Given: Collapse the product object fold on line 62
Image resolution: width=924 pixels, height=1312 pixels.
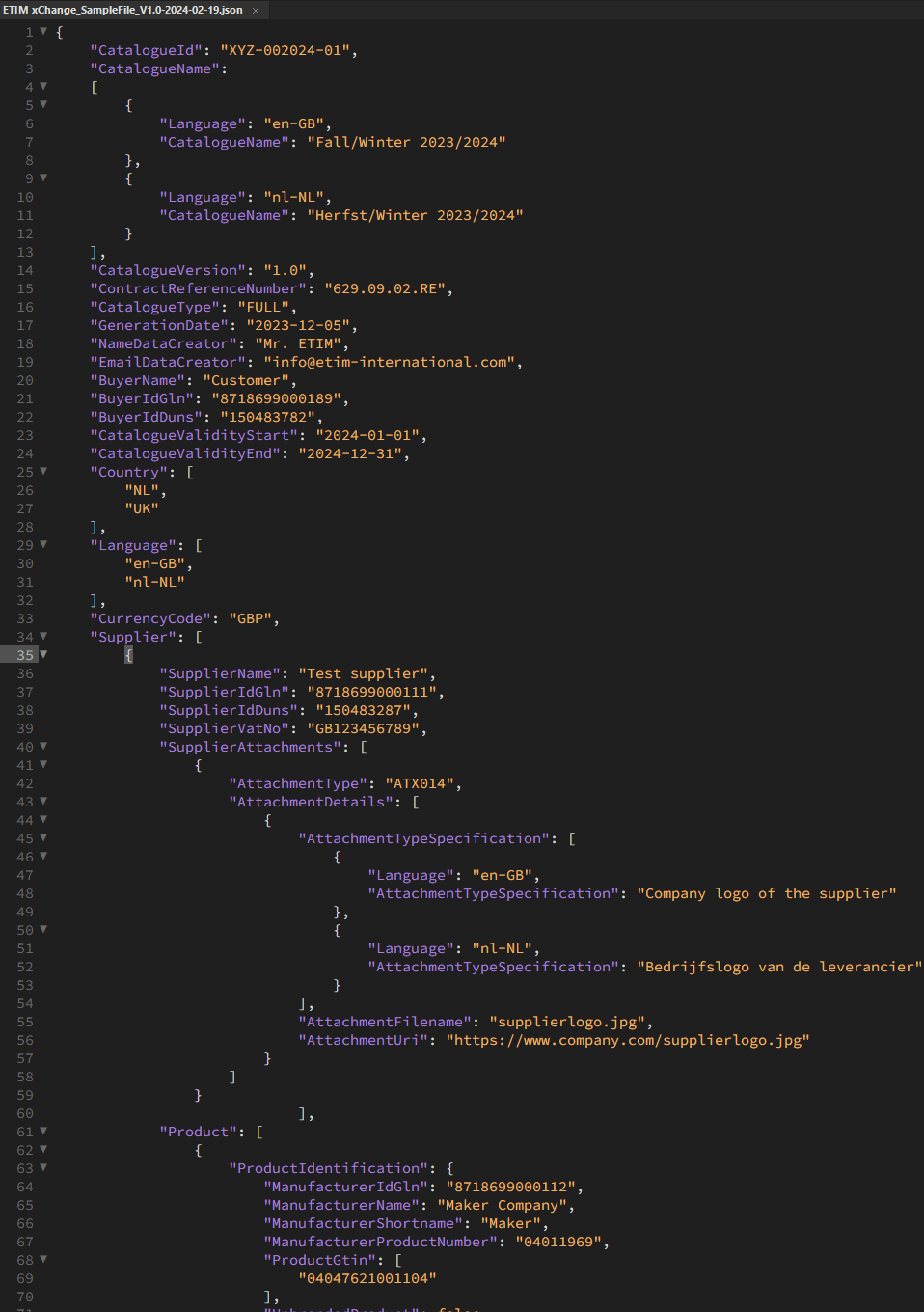Looking at the screenshot, I should pyautogui.click(x=43, y=1149).
